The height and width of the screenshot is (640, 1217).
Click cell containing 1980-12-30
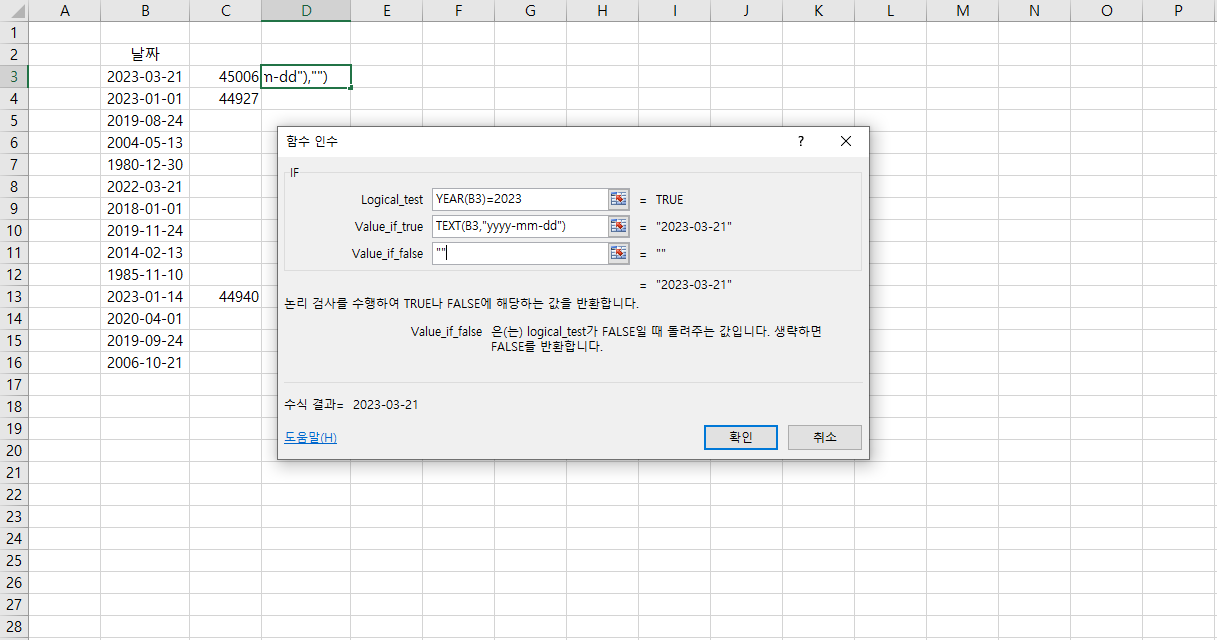coord(145,165)
